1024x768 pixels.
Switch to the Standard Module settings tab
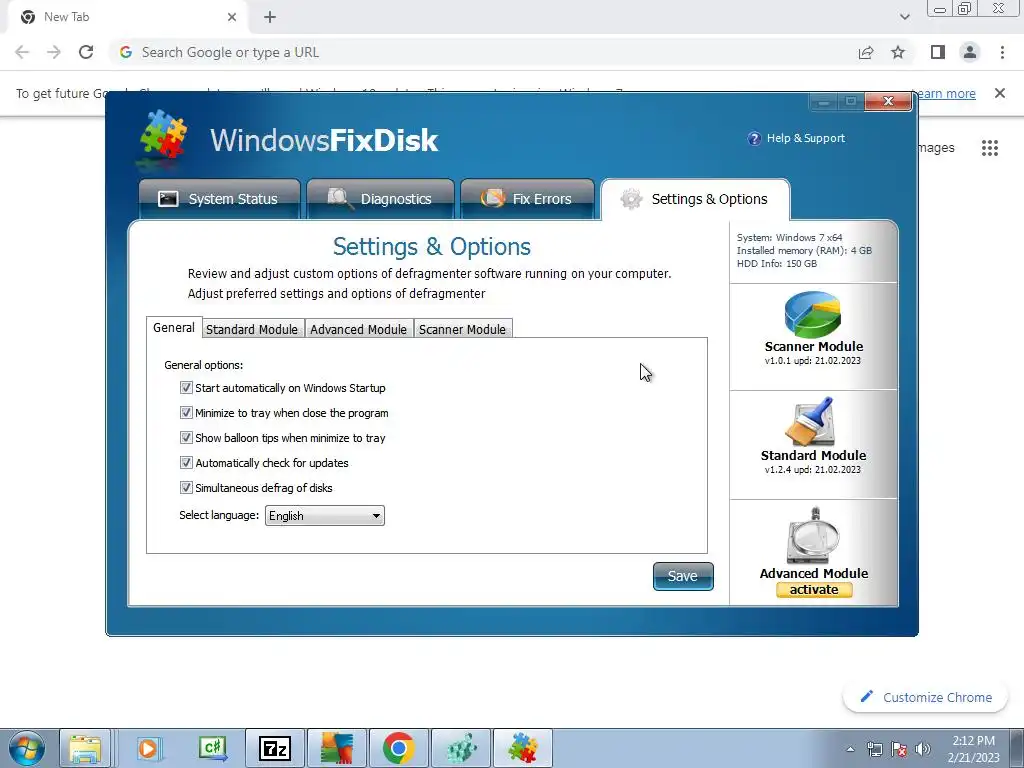(252, 329)
